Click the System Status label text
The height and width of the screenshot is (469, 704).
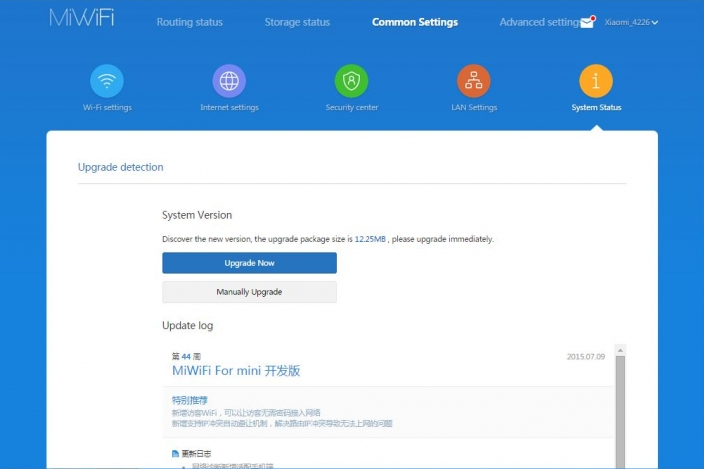point(596,107)
